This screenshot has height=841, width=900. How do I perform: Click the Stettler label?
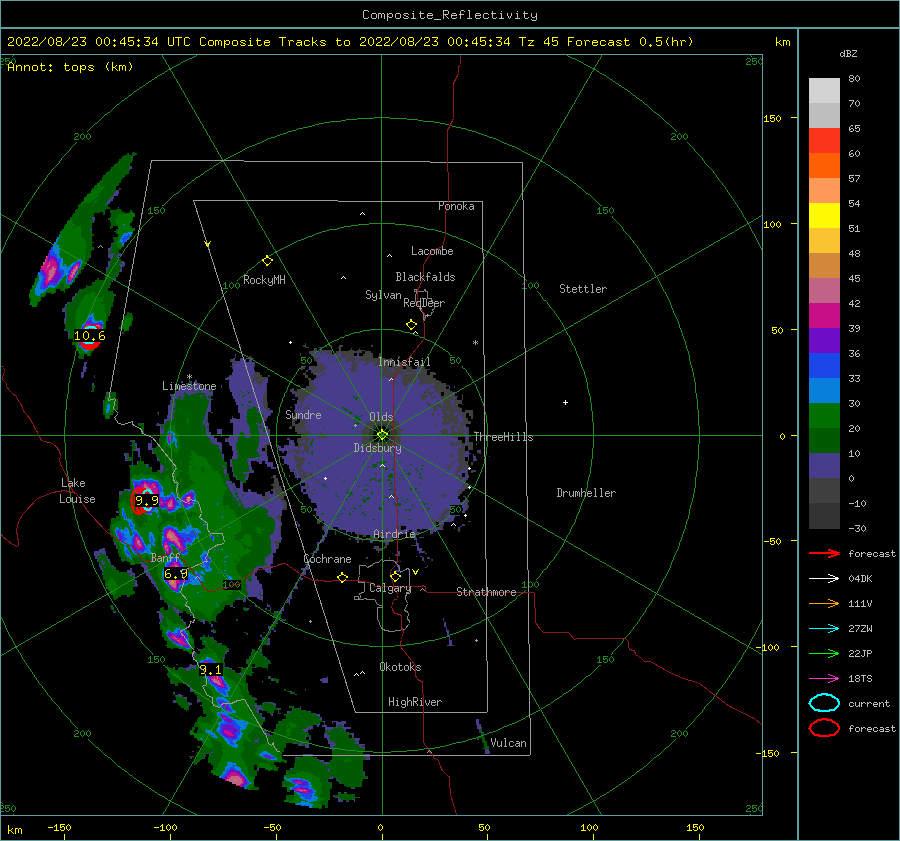[583, 289]
